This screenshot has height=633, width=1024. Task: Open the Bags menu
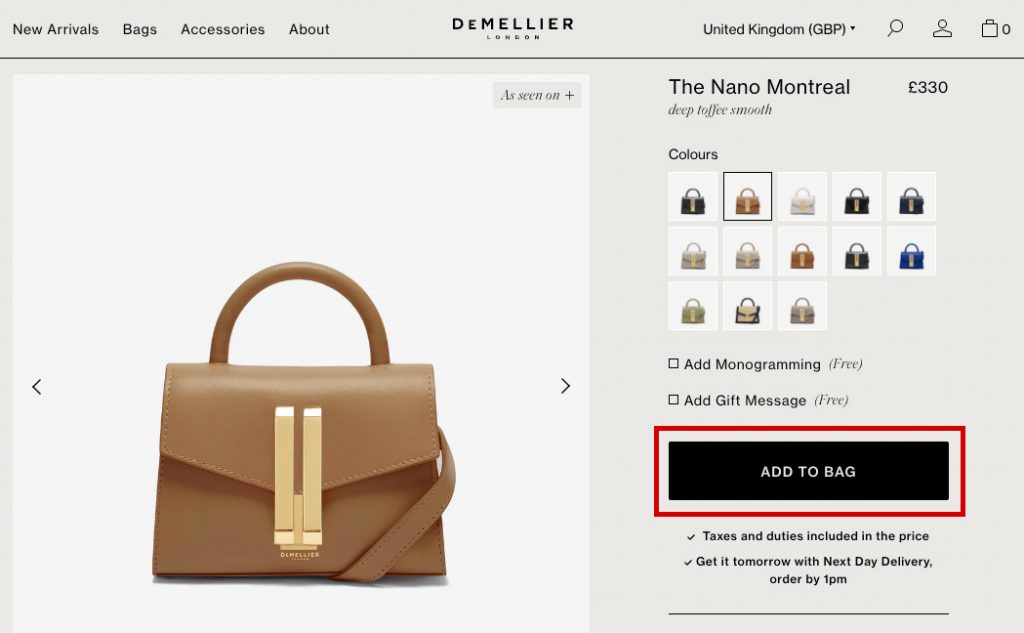[x=140, y=29]
